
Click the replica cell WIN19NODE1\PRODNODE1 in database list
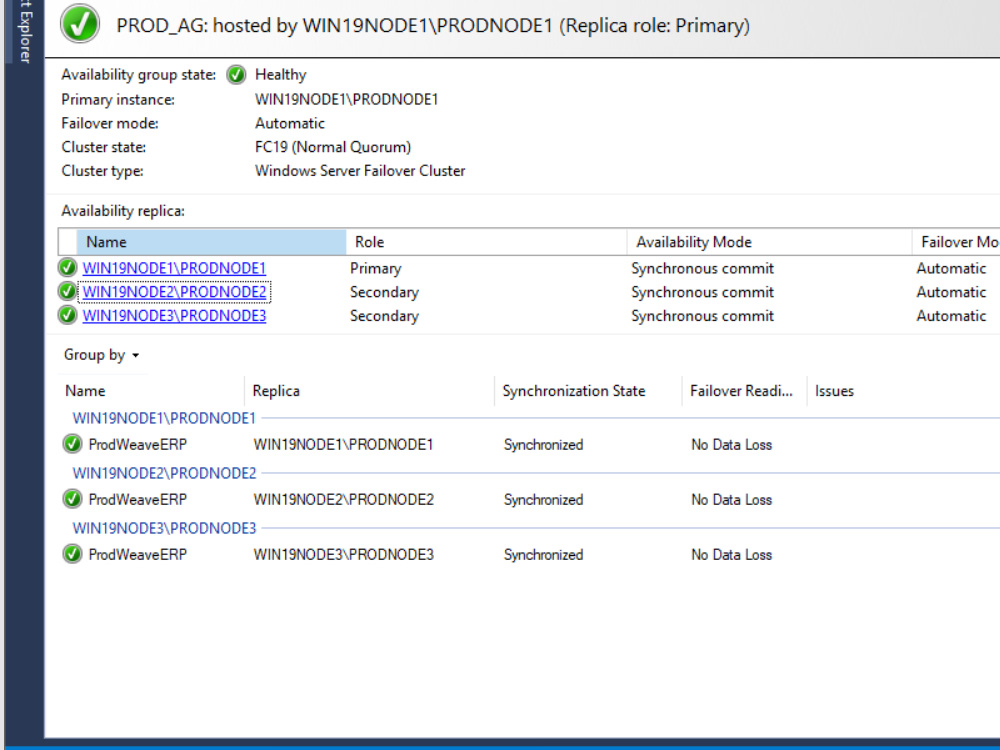tap(343, 445)
